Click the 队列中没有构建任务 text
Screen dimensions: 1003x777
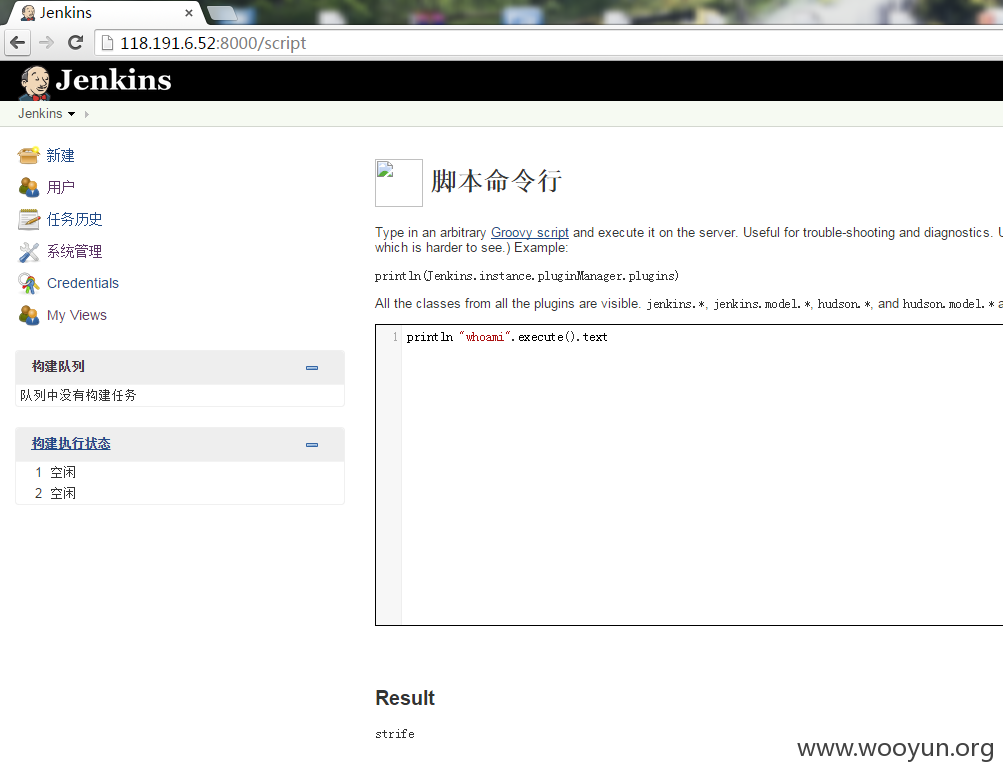tap(78, 395)
